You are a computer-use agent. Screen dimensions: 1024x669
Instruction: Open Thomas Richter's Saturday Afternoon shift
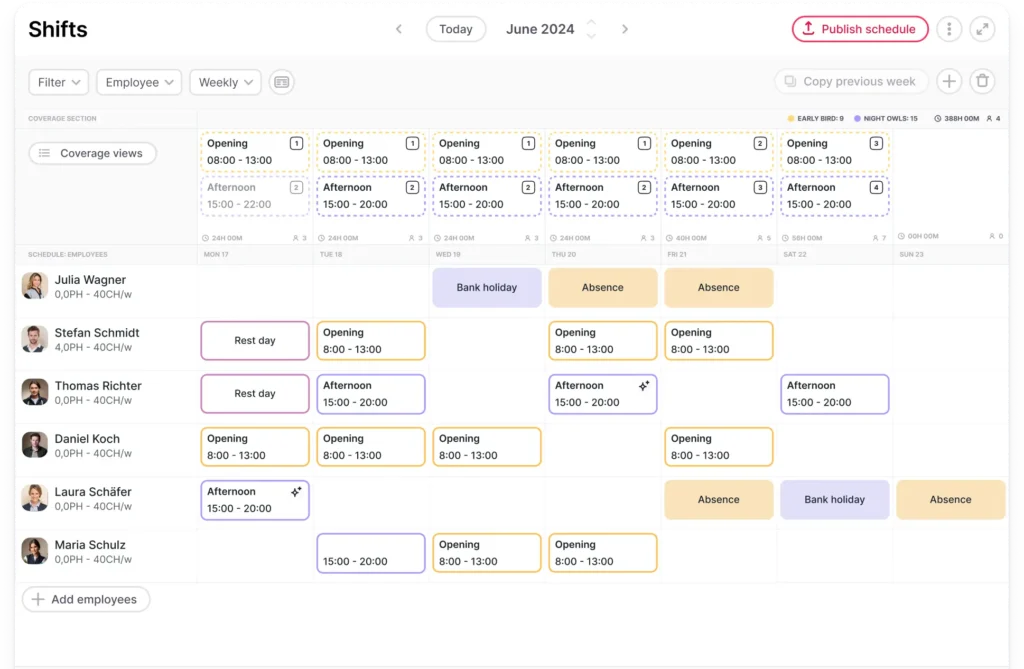pos(835,393)
